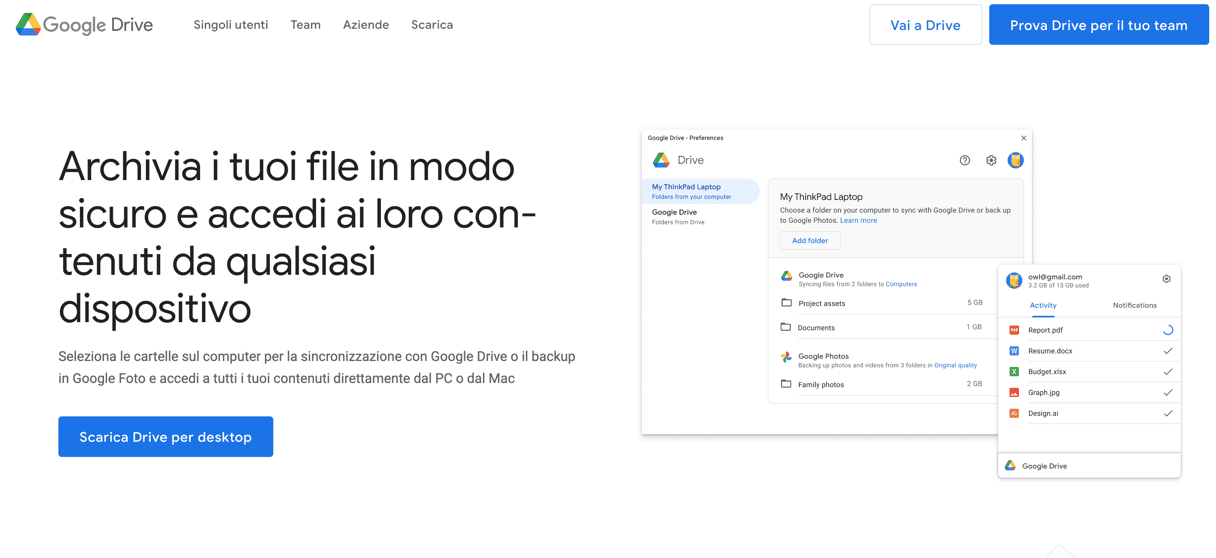Click the Drive logo in Preferences window
The width and height of the screenshot is (1216, 558).
661,160
